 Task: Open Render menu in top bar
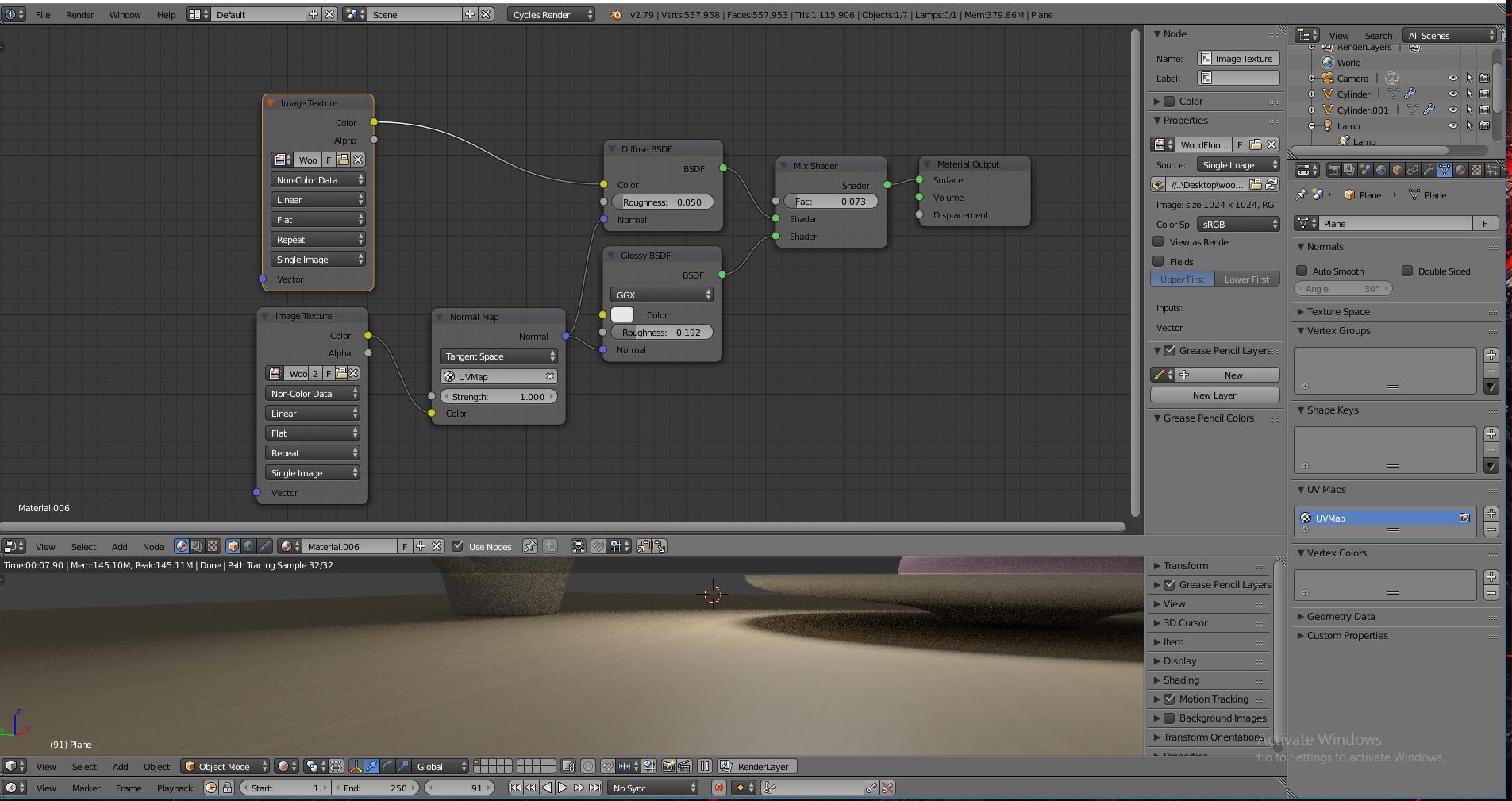79,14
